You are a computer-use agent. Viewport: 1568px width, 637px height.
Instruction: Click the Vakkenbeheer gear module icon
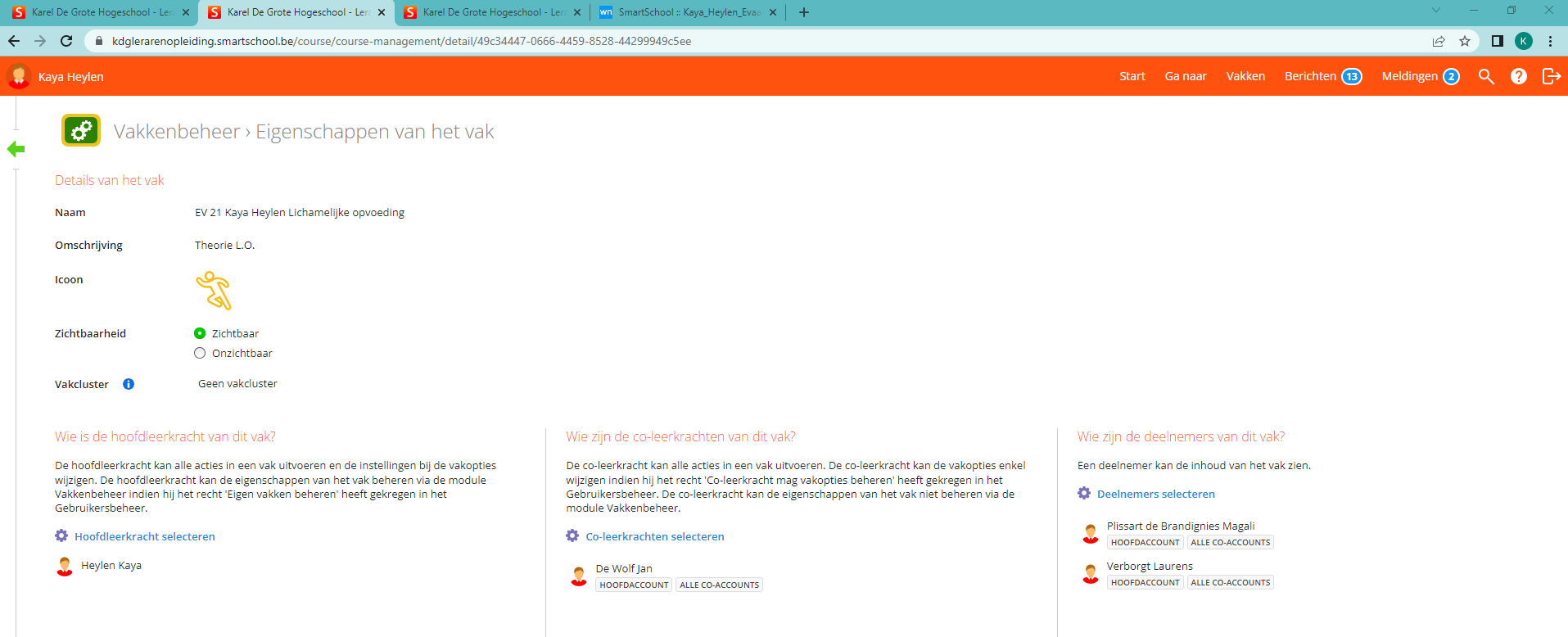(81, 131)
